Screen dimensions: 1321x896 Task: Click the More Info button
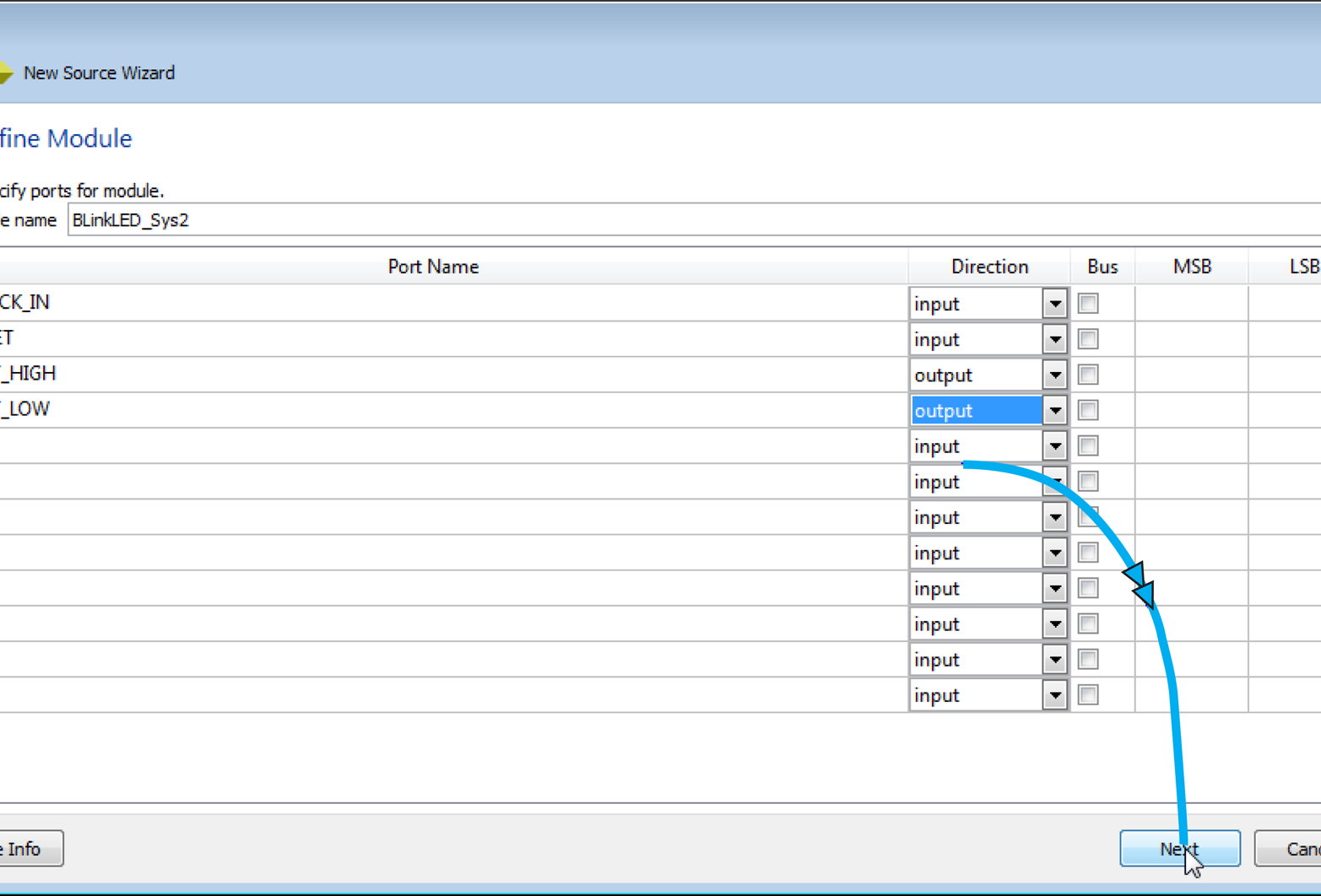(31, 848)
